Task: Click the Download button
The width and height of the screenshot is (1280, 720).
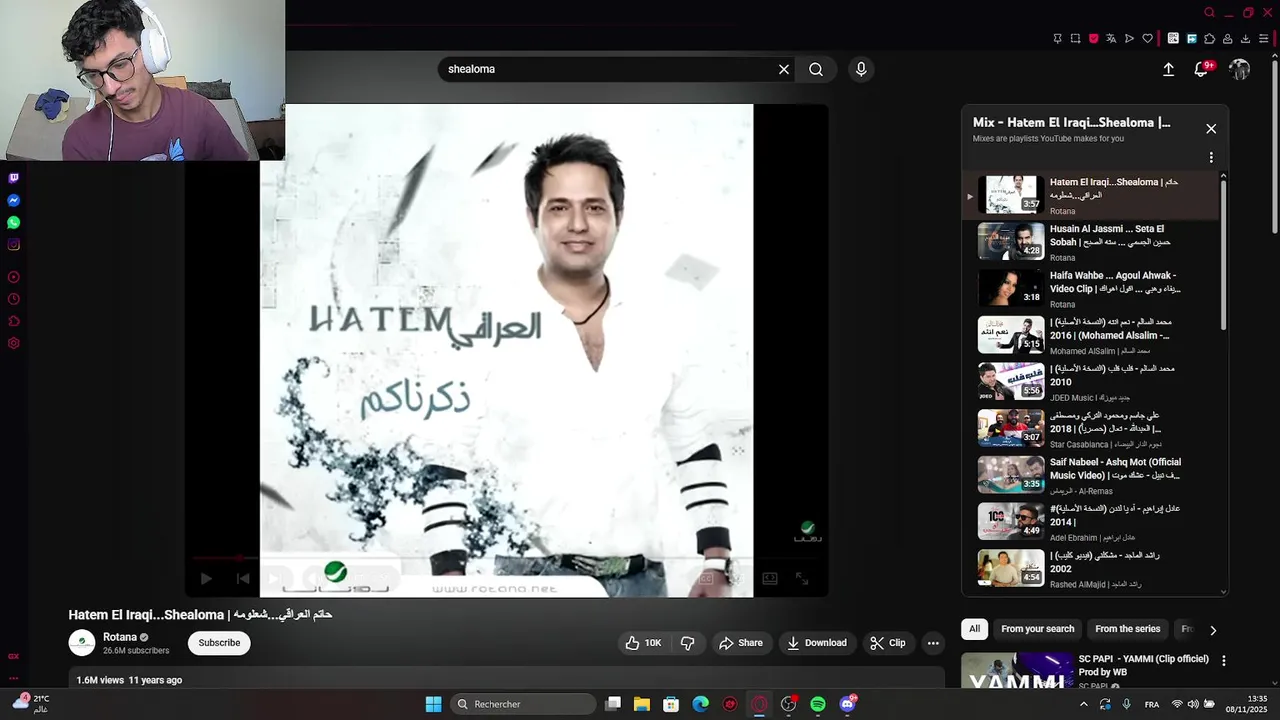Action: point(817,643)
